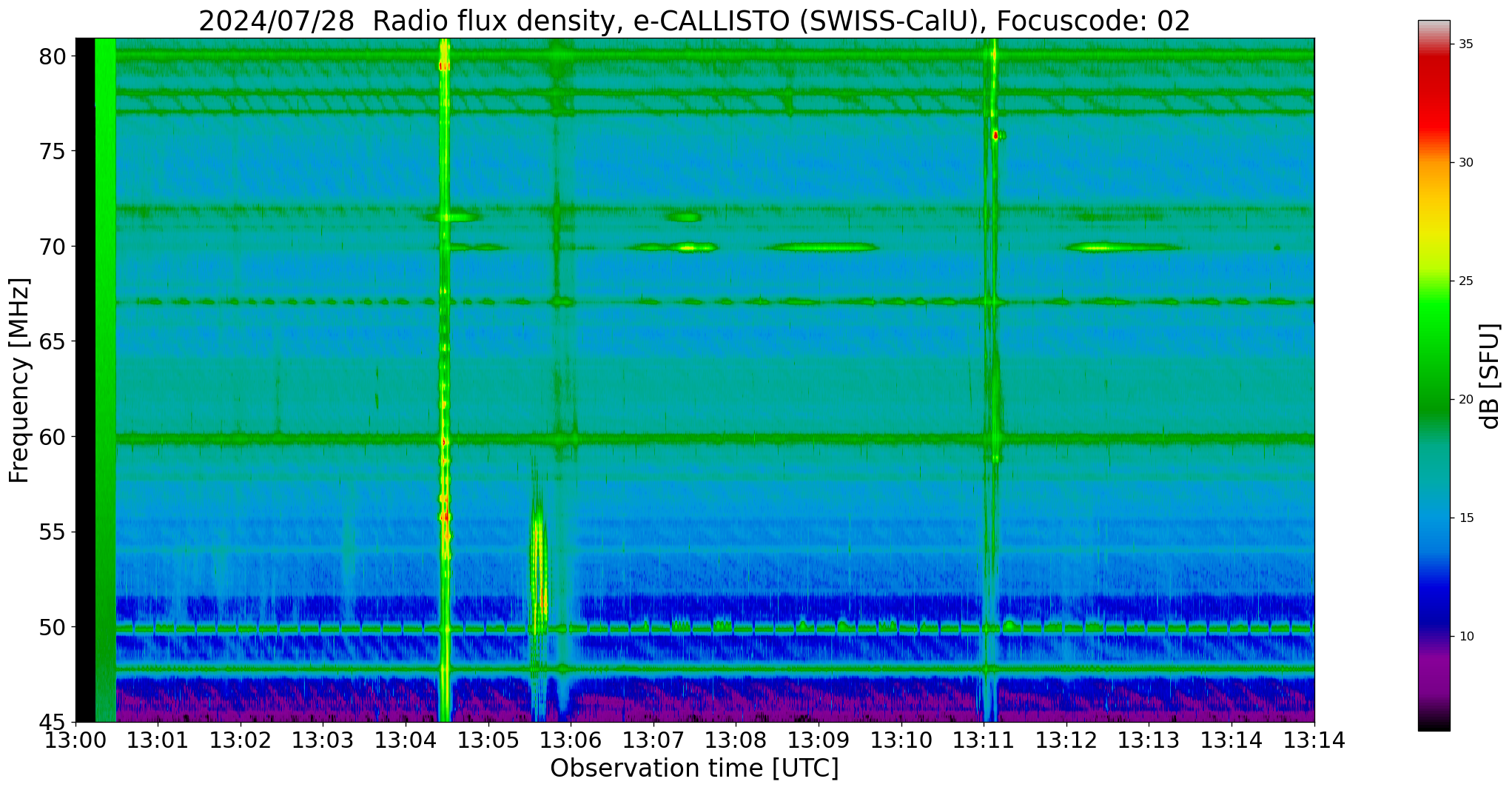The height and width of the screenshot is (790, 1512).
Task: Click the 13:10 time tick label
Action: tap(901, 740)
